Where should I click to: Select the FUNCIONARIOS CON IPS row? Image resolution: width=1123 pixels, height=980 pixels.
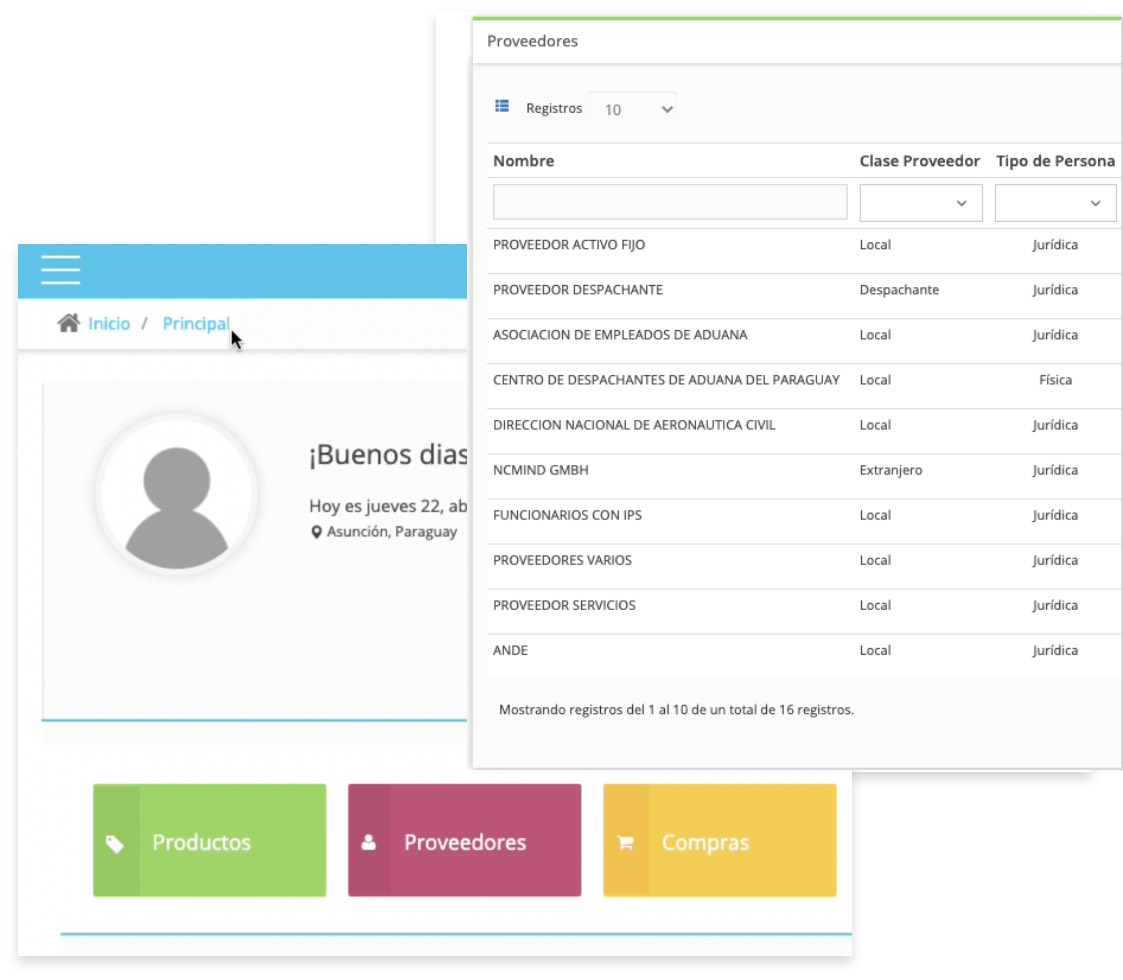804,522
